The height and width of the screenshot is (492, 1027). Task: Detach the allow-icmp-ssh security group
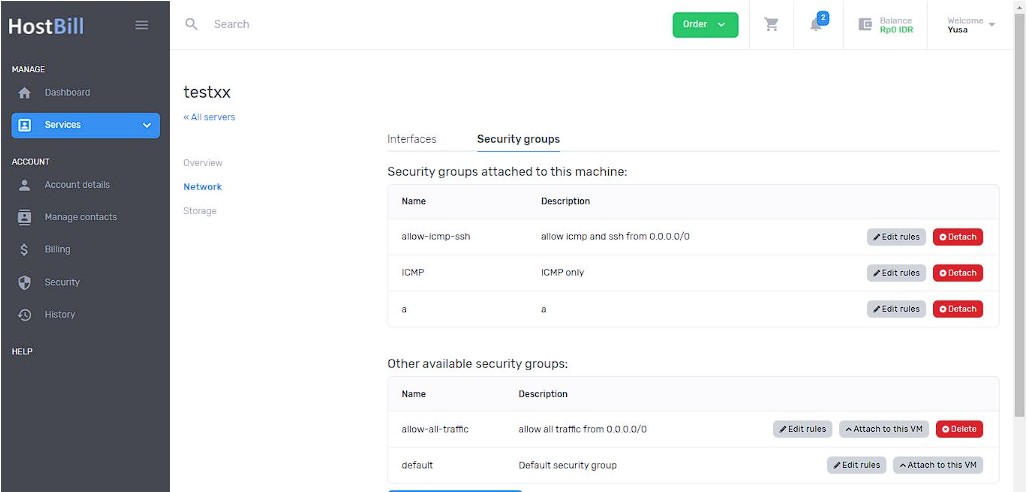(958, 237)
